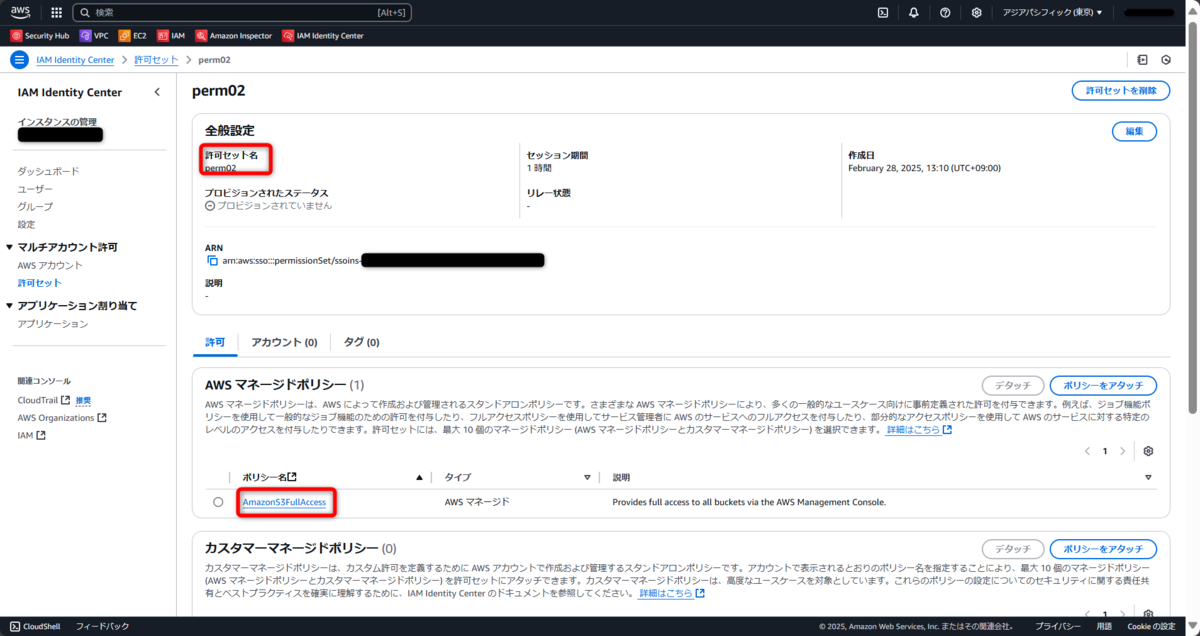The width and height of the screenshot is (1200, 636).
Task: Click the デタッチ button for AWS managed policies
Action: (x=1012, y=386)
